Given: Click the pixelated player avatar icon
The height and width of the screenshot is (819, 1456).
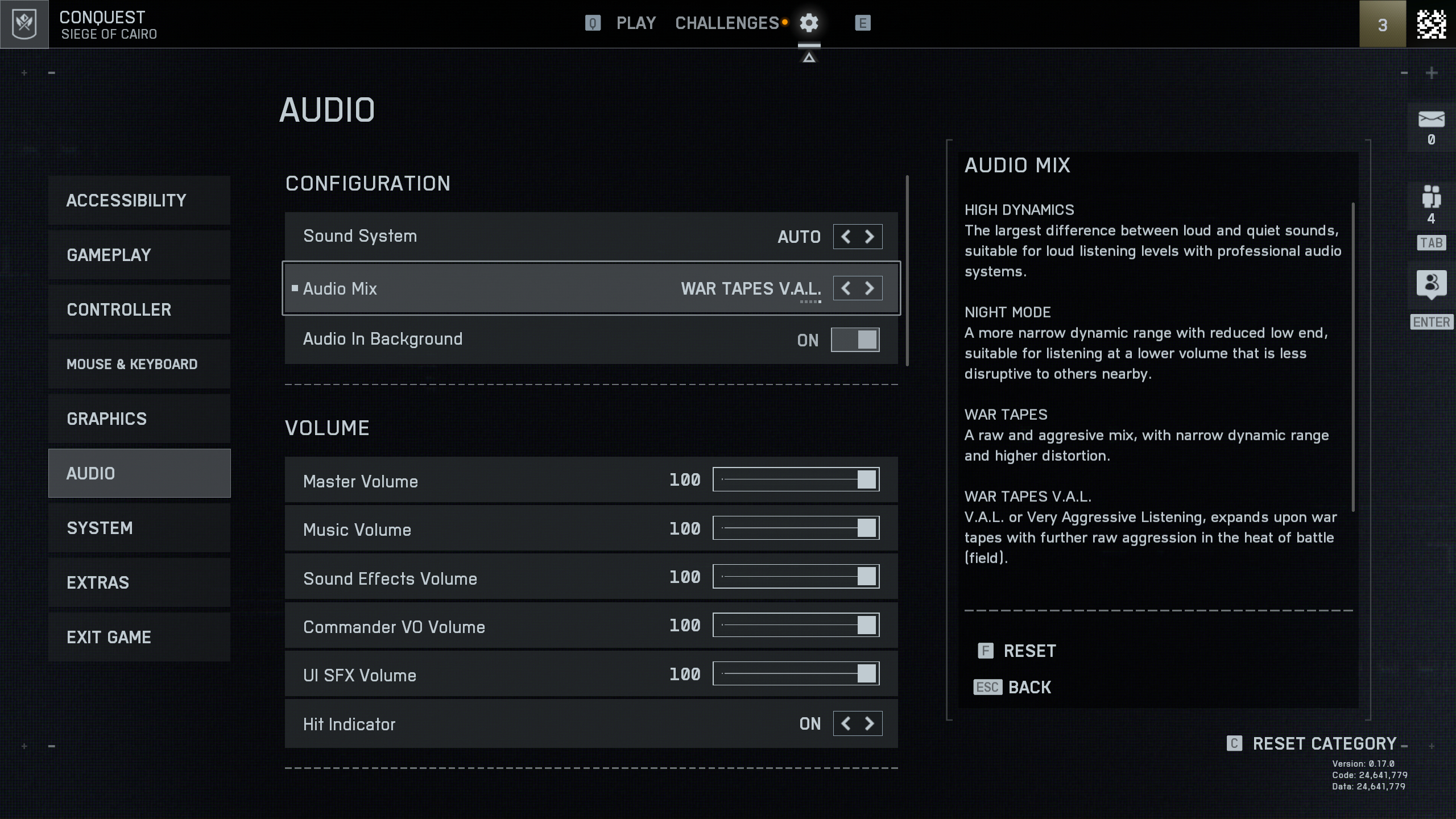Looking at the screenshot, I should [1431, 24].
